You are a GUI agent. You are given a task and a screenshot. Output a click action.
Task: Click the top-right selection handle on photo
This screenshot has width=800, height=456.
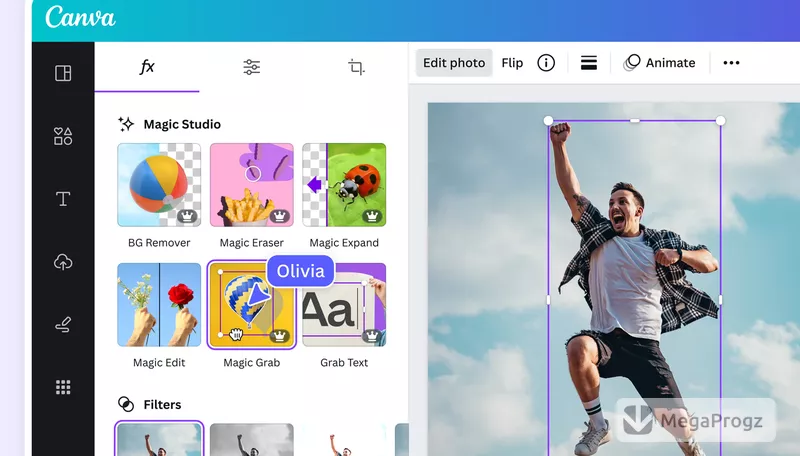pos(720,120)
